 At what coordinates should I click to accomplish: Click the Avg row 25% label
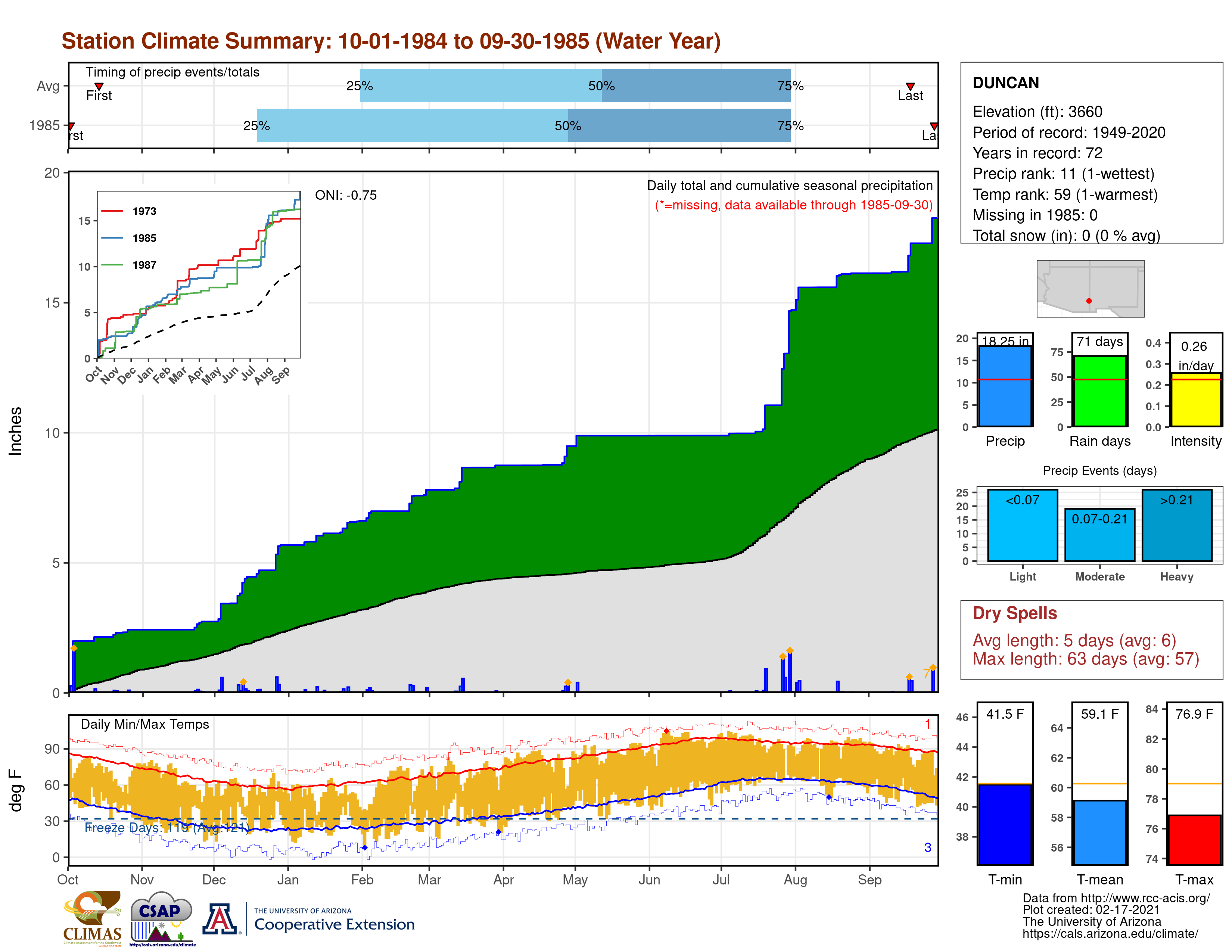(359, 86)
